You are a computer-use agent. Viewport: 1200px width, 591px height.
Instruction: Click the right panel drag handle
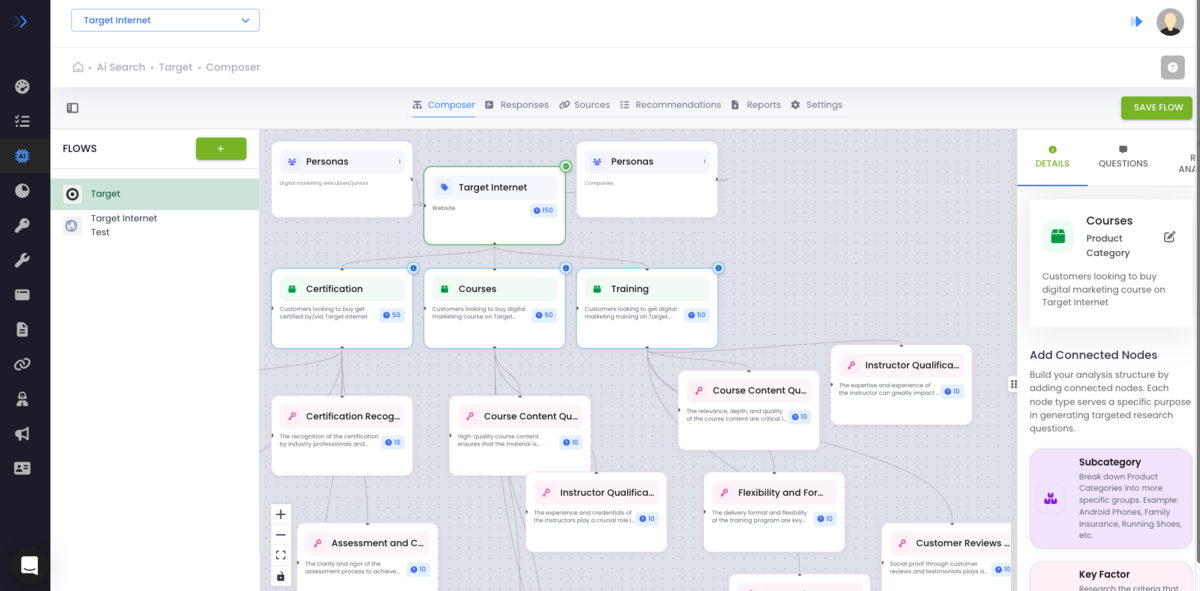pos(1015,384)
